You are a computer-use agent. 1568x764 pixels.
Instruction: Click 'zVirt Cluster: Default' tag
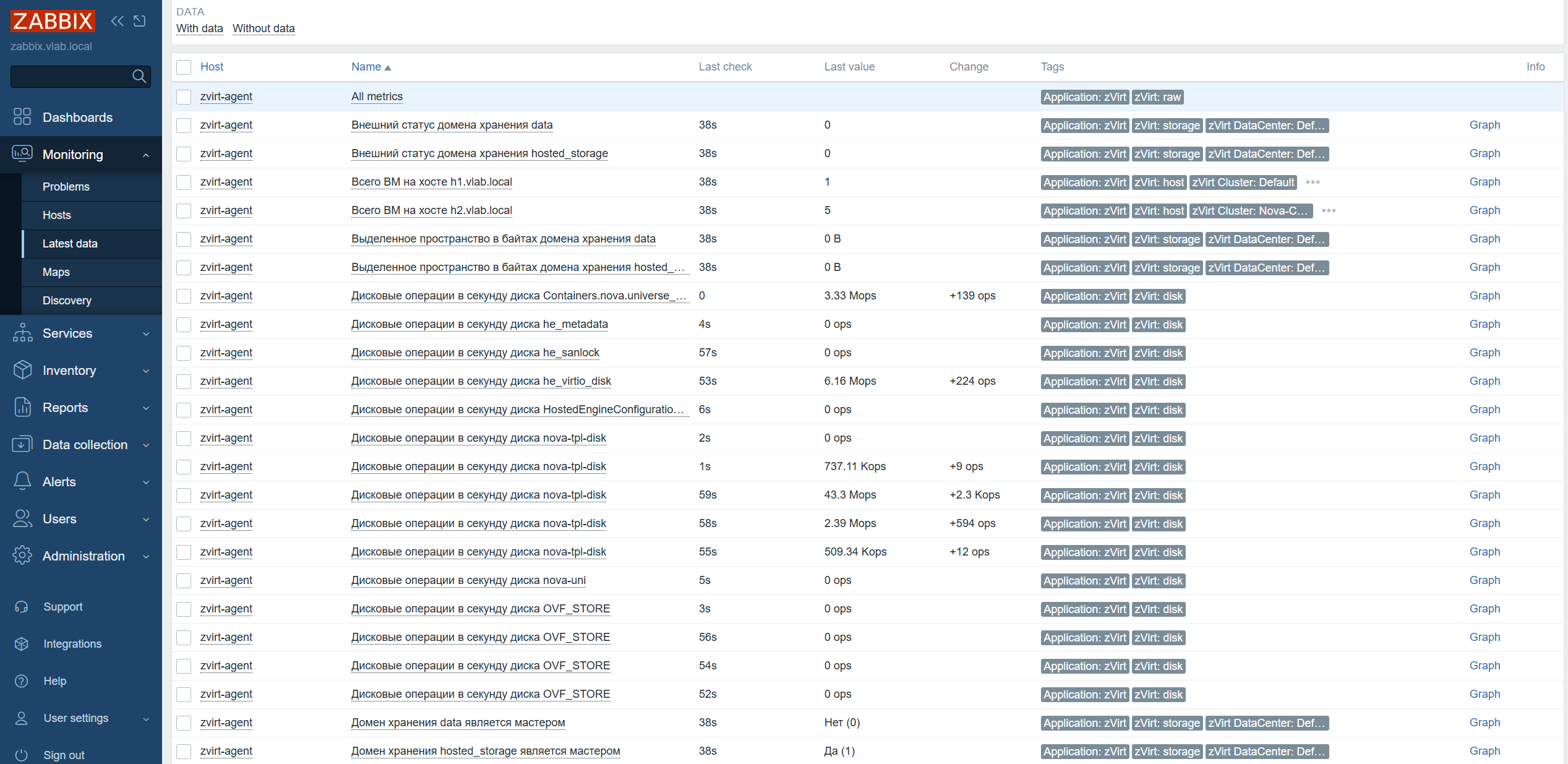tap(1243, 182)
